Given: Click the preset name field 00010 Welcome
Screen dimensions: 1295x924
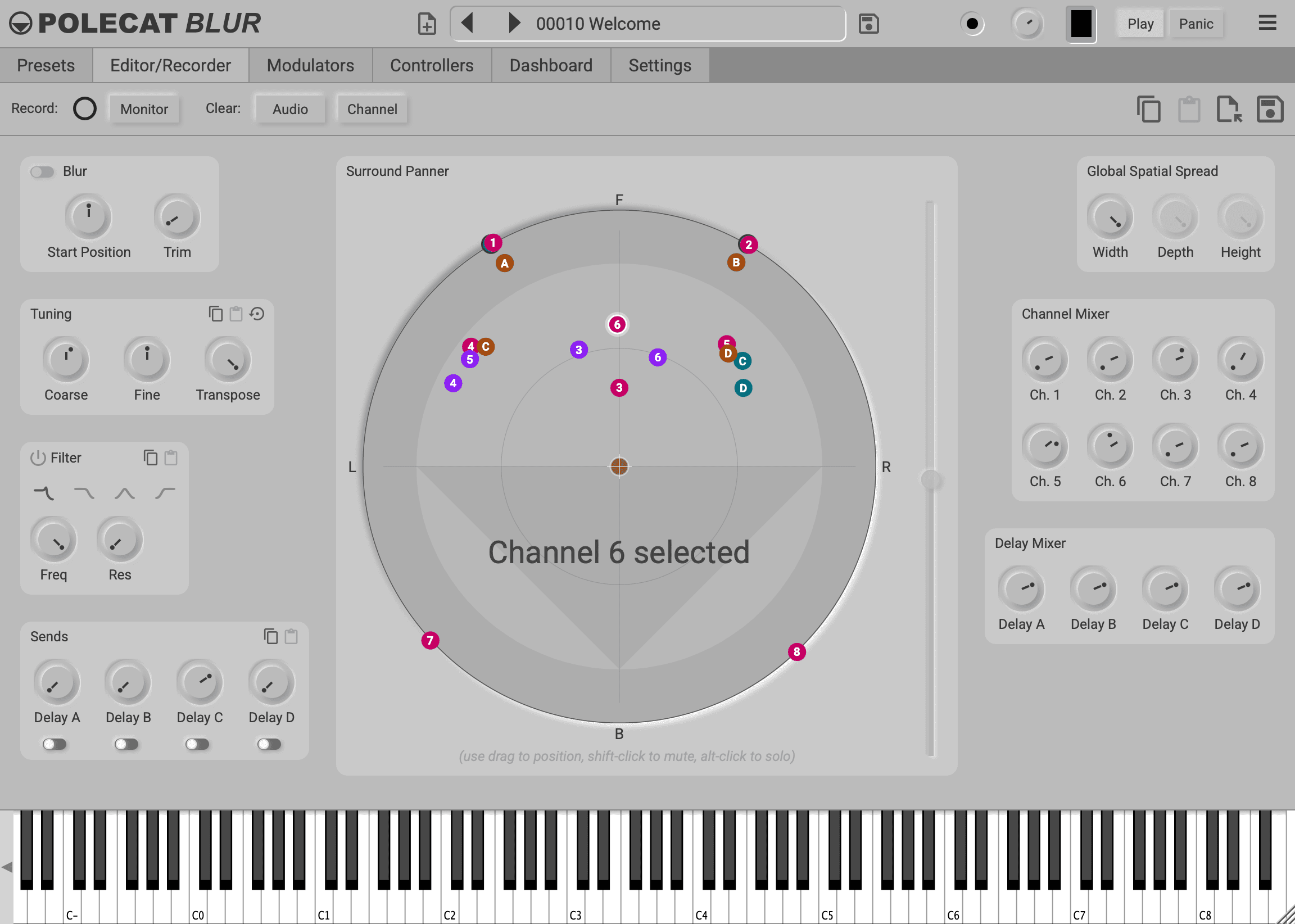Looking at the screenshot, I should (647, 24).
